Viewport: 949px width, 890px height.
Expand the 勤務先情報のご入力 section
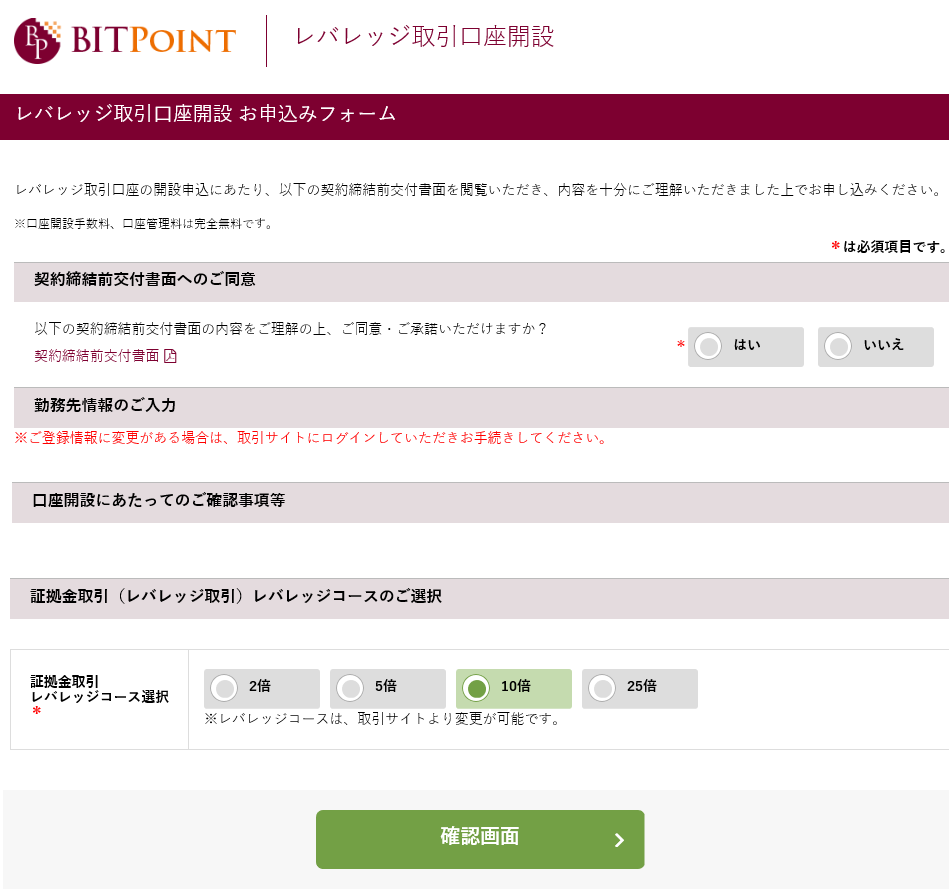click(x=105, y=406)
